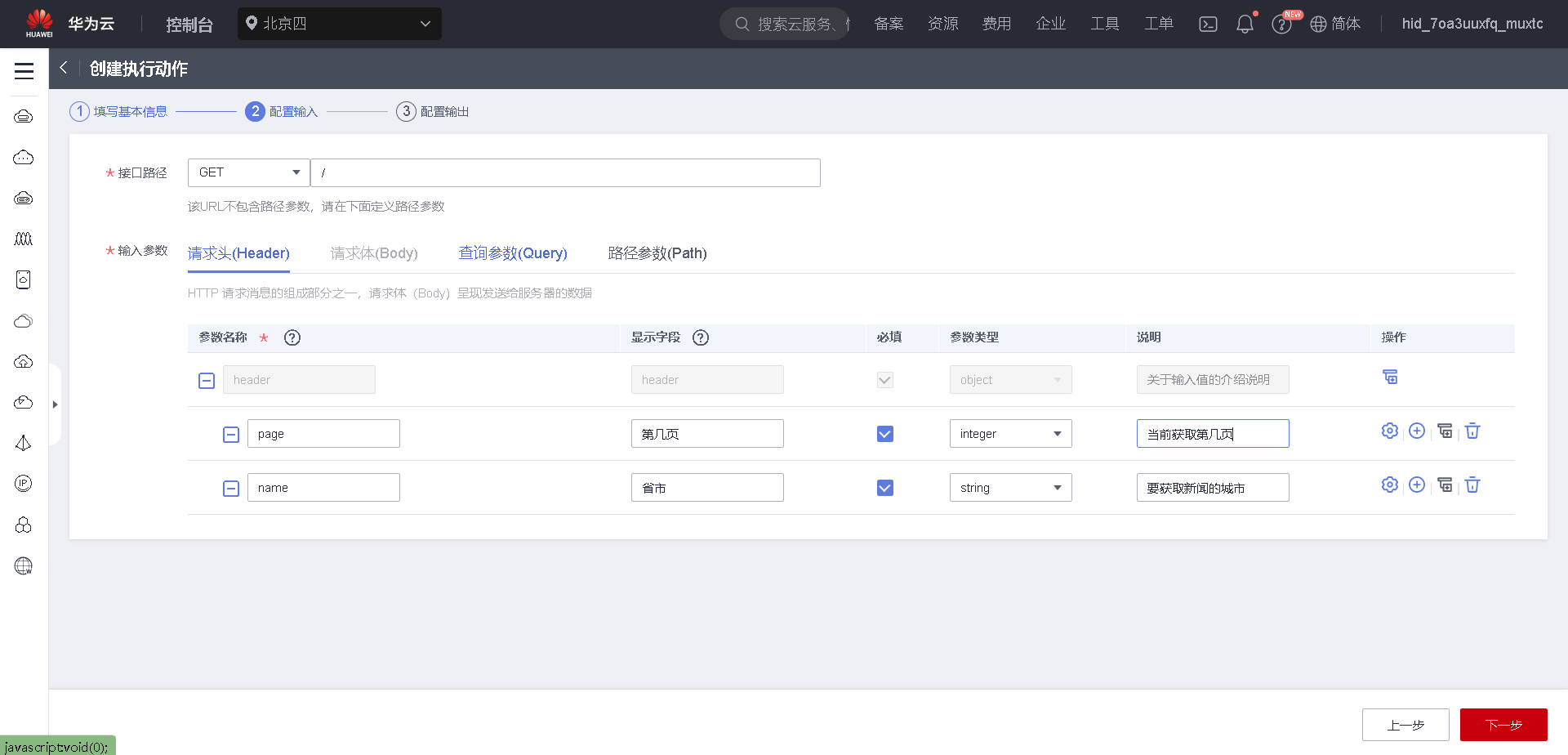
Task: Click the cloud upload-arrow sidebar icon
Action: (24, 361)
